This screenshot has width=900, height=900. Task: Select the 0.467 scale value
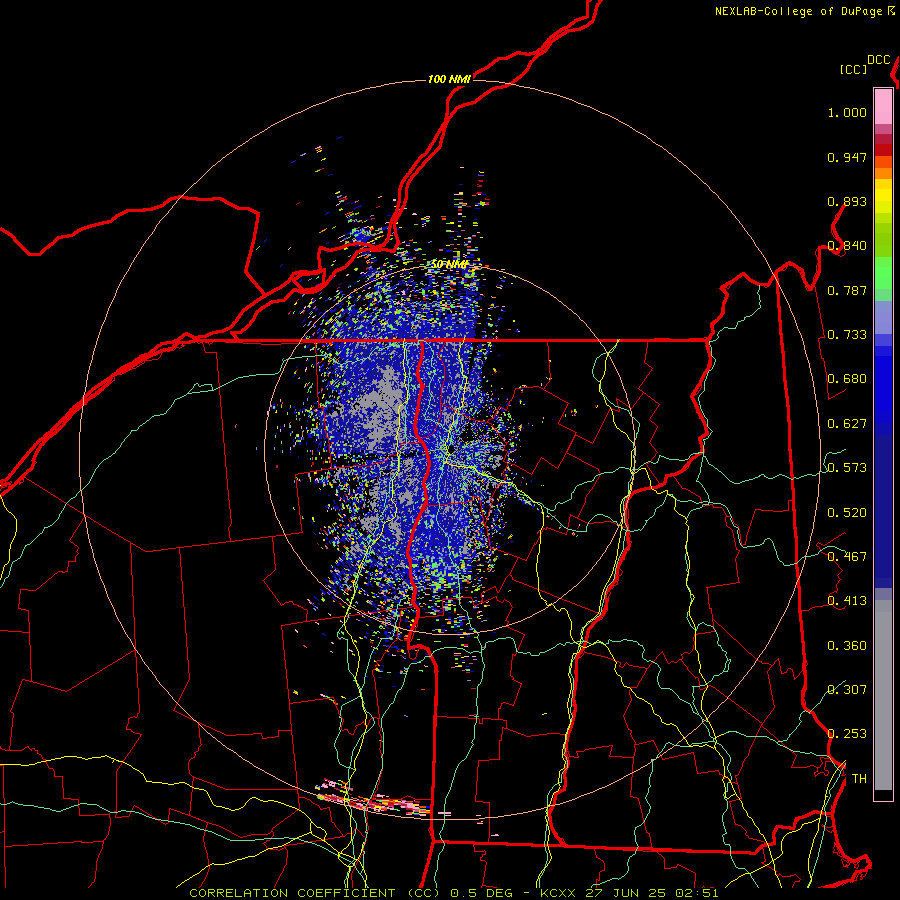click(x=847, y=557)
